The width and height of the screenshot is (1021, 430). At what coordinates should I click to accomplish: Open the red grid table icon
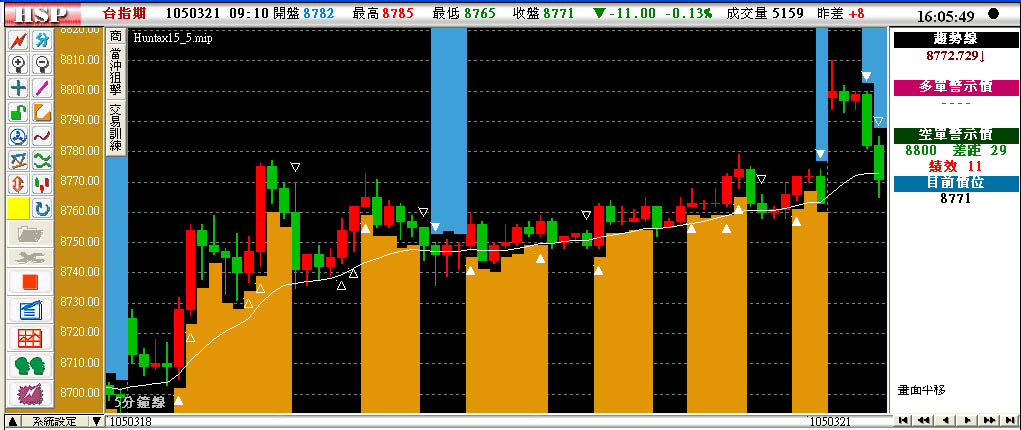[x=31, y=337]
